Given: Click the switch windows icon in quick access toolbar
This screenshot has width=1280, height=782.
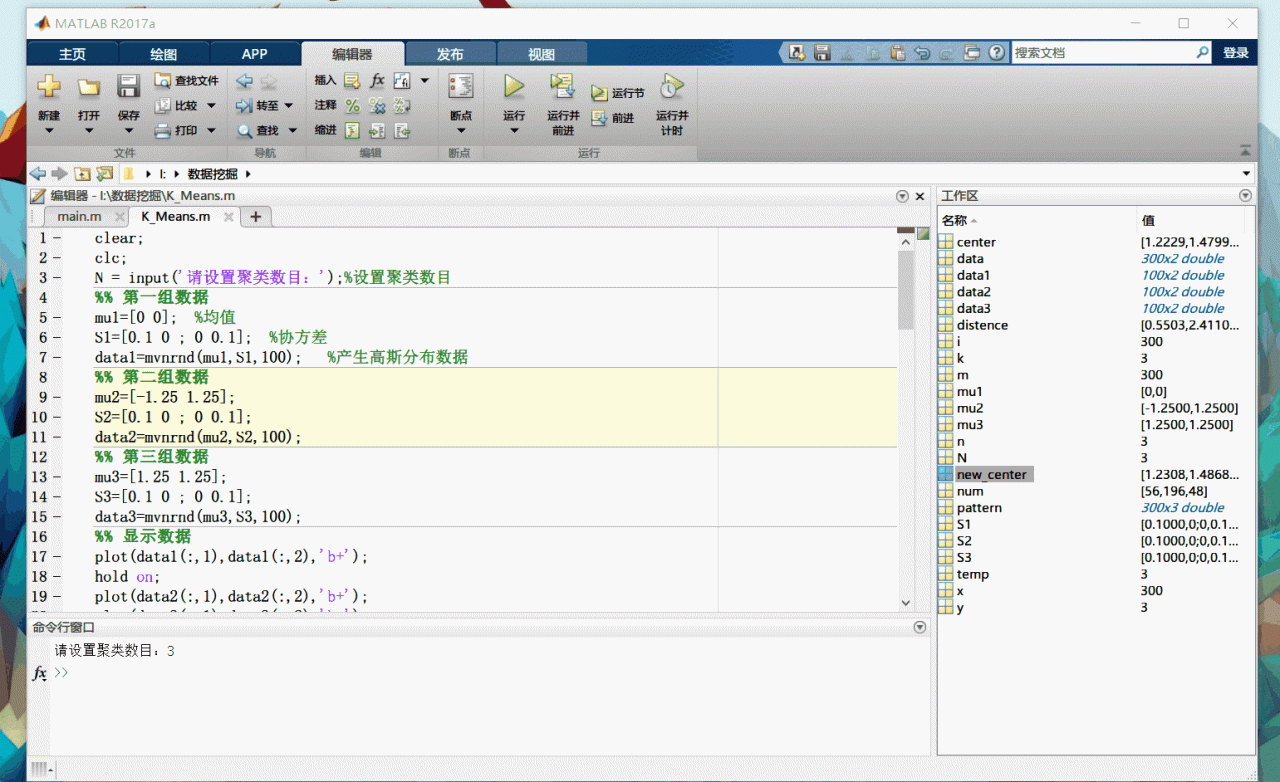Looking at the screenshot, I should click(x=972, y=53).
